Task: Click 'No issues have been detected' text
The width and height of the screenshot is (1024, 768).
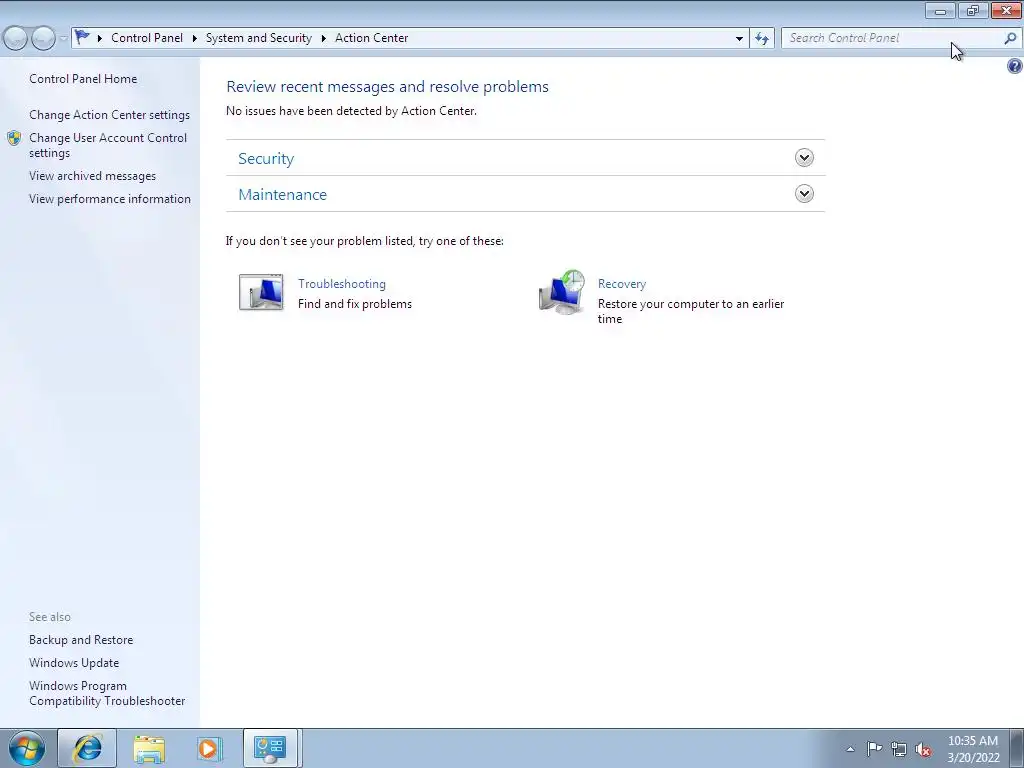Action: (x=351, y=111)
